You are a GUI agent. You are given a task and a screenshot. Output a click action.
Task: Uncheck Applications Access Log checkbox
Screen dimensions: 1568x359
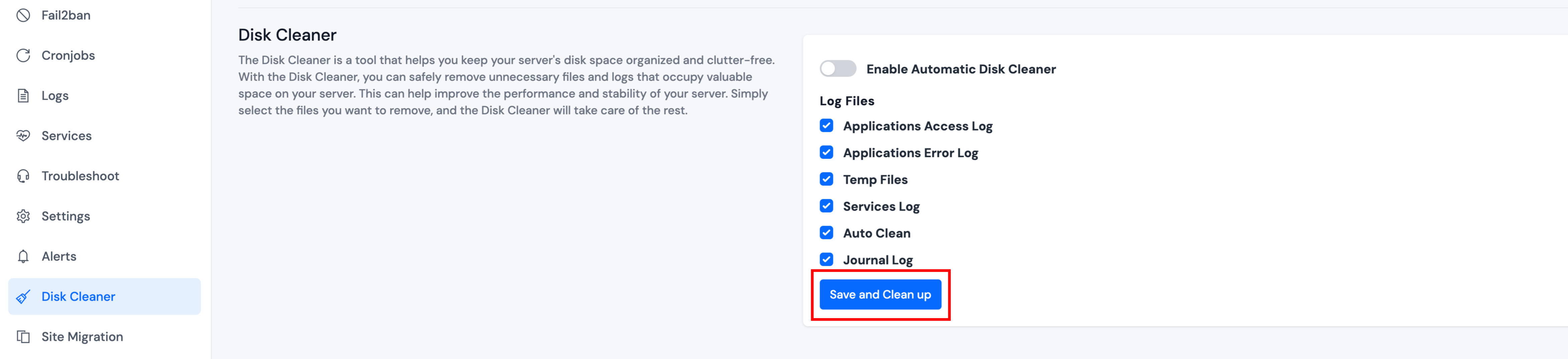click(826, 126)
